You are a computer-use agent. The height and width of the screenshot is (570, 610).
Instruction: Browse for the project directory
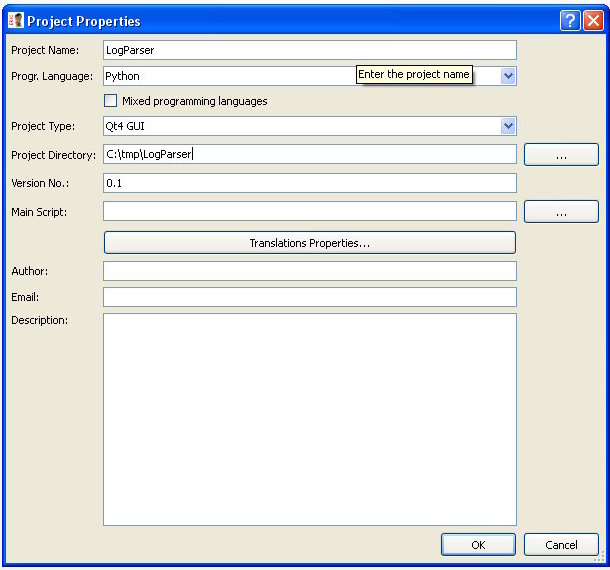point(561,155)
